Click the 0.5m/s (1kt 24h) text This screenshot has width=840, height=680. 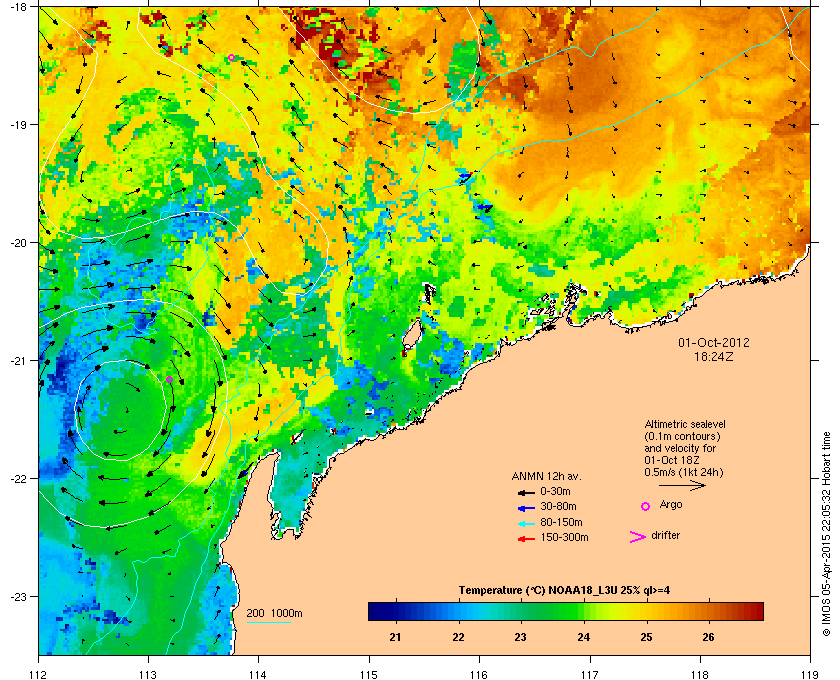(684, 473)
